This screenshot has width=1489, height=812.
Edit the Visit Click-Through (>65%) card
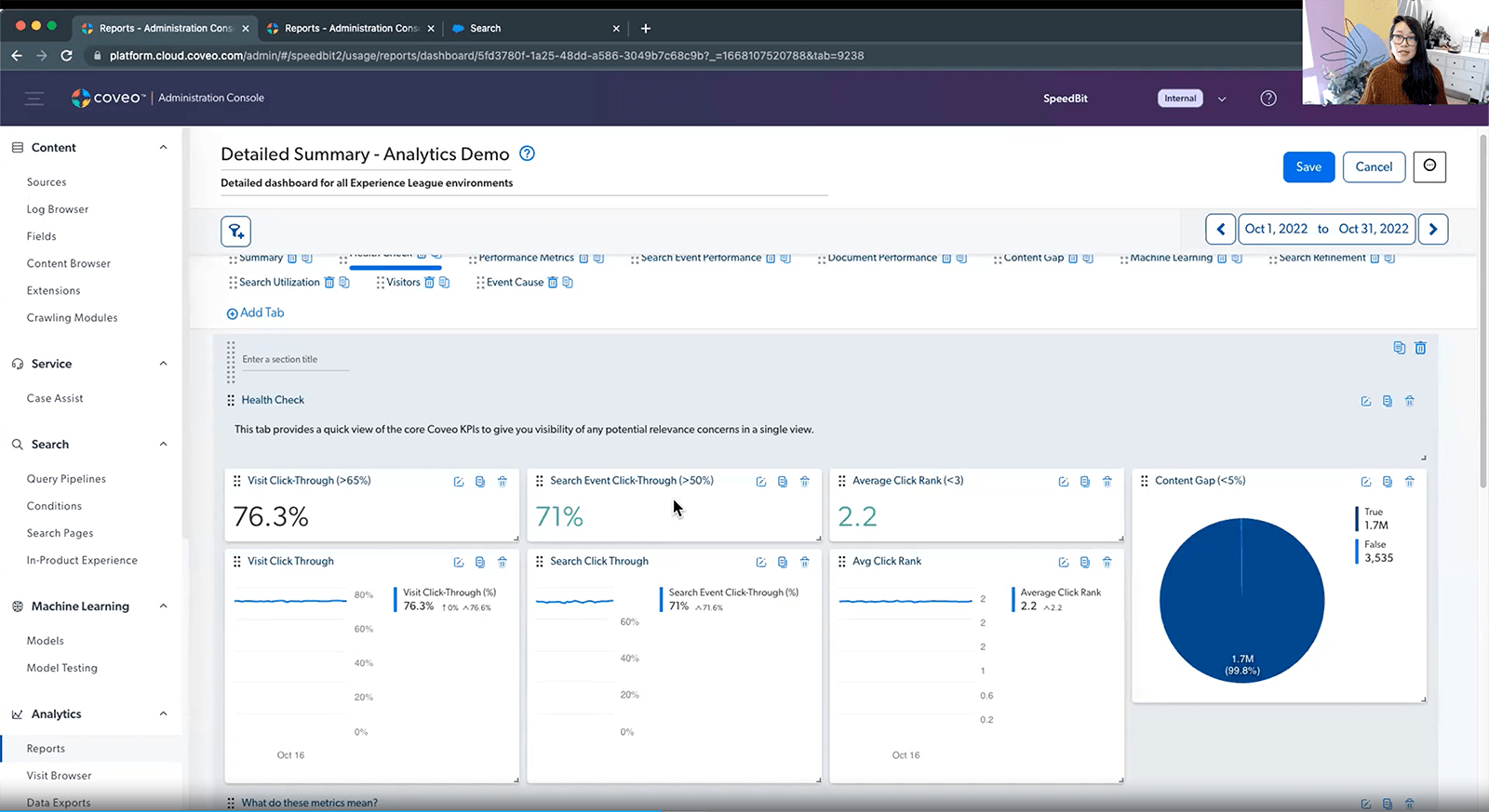(459, 482)
